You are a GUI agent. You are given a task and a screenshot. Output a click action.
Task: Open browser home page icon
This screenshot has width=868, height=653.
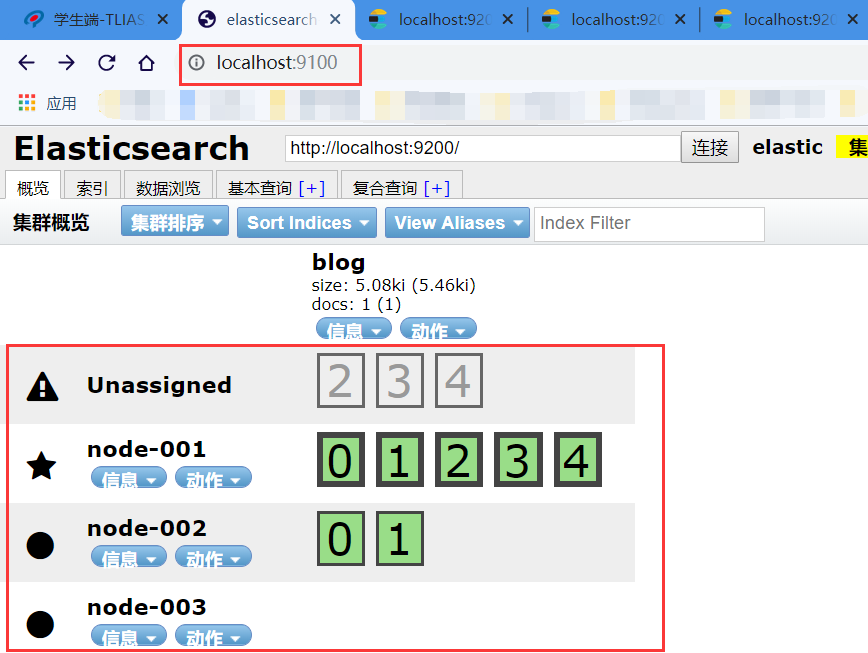pyautogui.click(x=146, y=63)
